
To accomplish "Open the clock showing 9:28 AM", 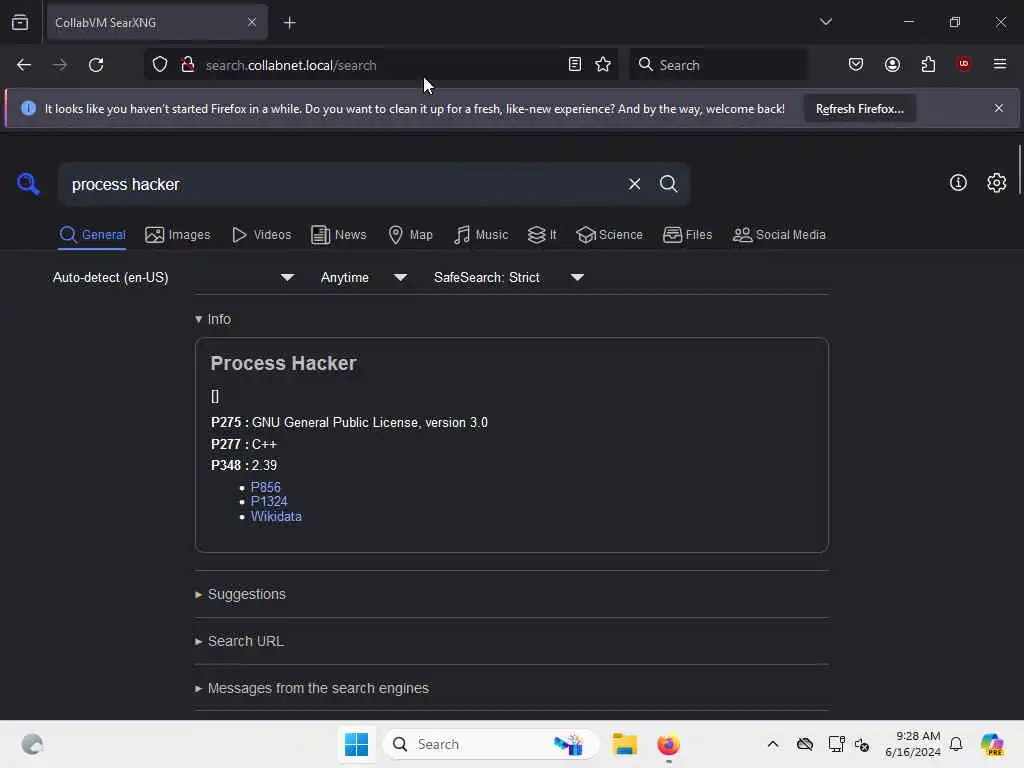I will click(x=912, y=744).
